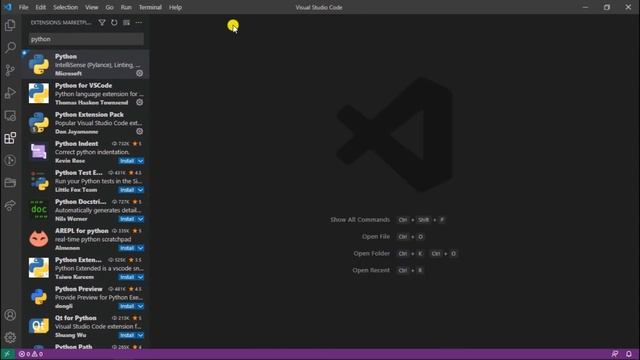Open the Remote Explorer view

(x=10, y=116)
